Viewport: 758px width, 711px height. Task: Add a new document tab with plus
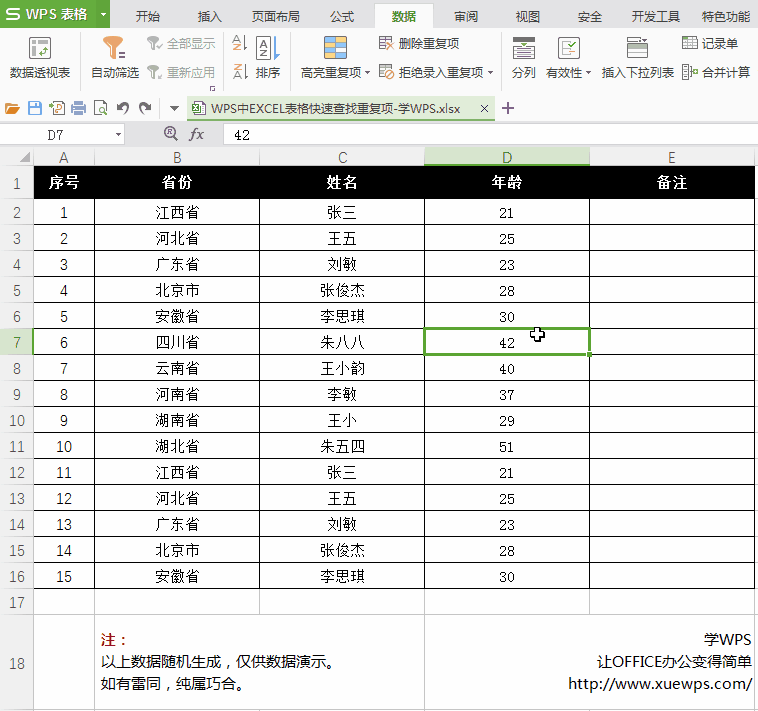pos(508,108)
